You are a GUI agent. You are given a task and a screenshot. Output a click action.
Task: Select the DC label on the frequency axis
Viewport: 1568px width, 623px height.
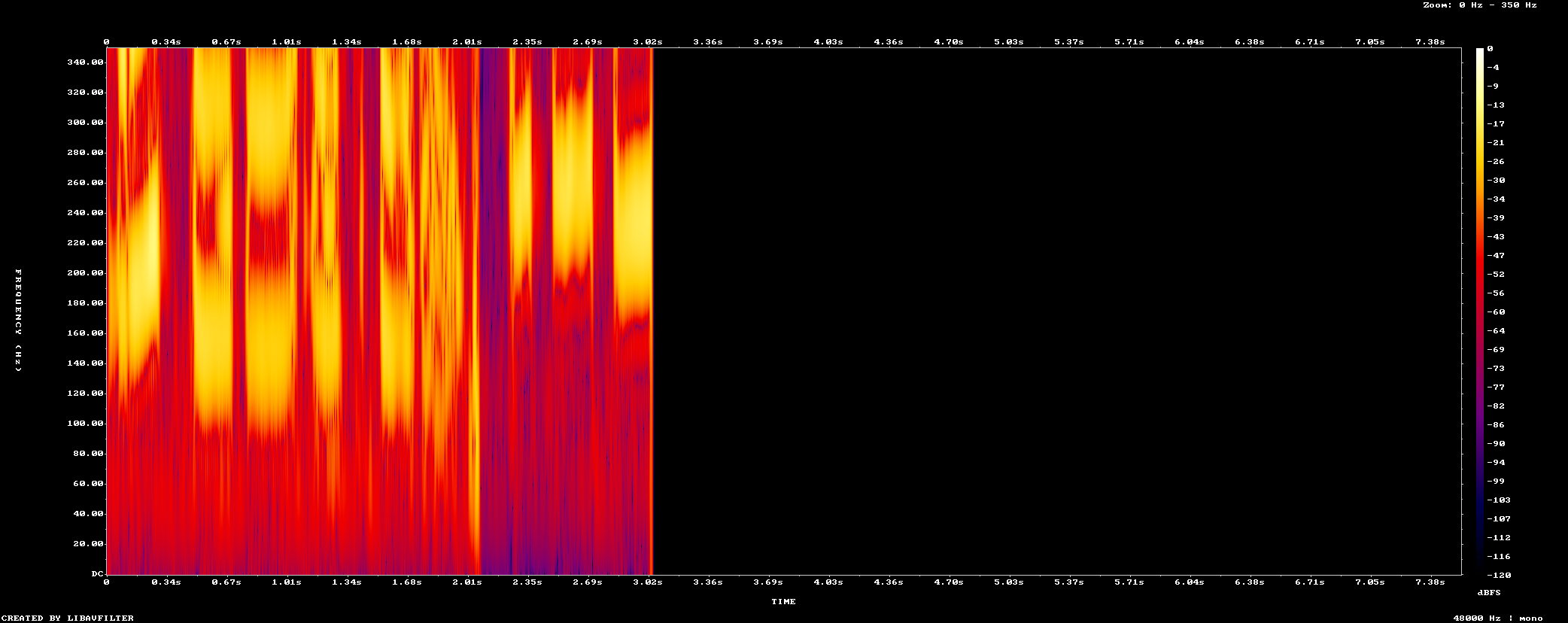(x=98, y=574)
